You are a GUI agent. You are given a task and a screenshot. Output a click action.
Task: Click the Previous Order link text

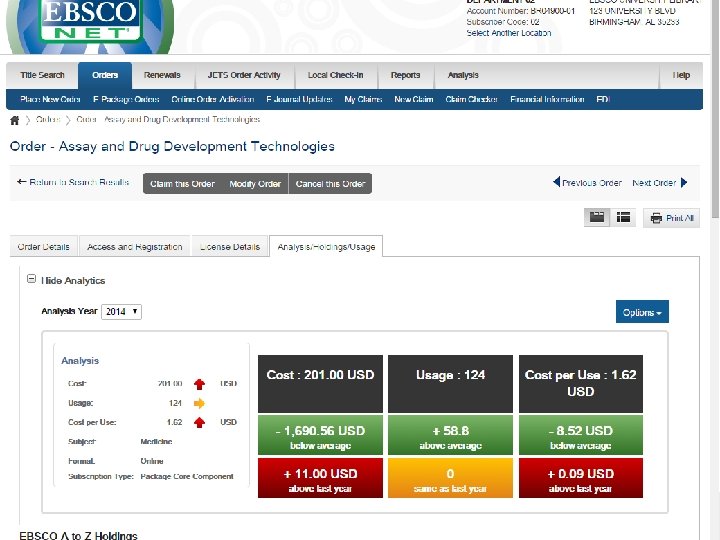(x=592, y=183)
